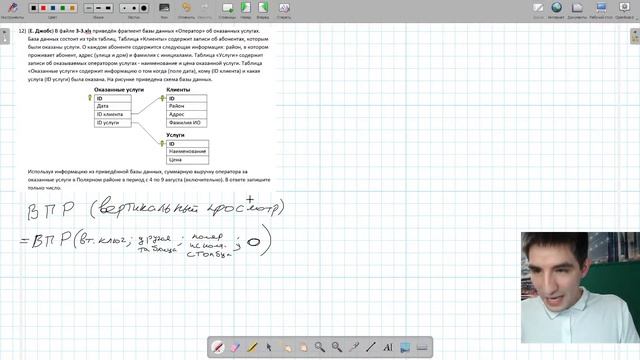This screenshot has width=640, height=360.
Task: Select the Draw line tool
Action: (x=371, y=347)
